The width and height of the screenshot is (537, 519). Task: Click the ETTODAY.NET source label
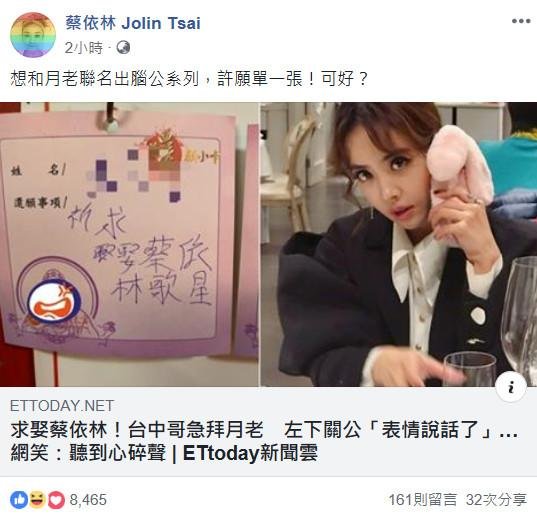[62, 406]
